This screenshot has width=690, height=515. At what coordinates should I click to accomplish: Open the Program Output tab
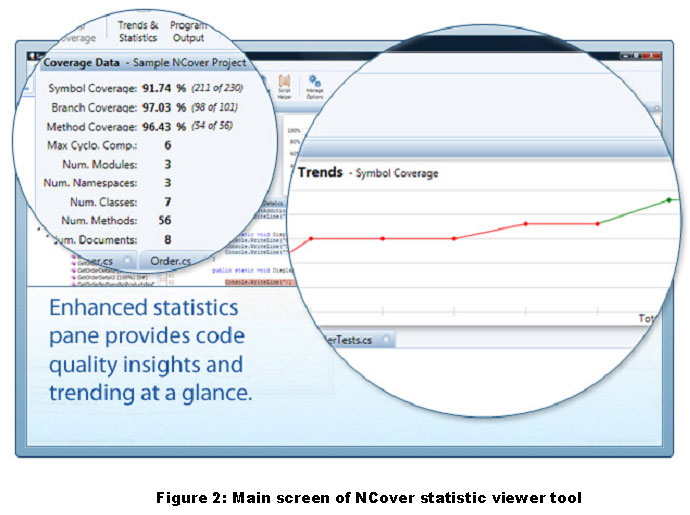coord(188,31)
